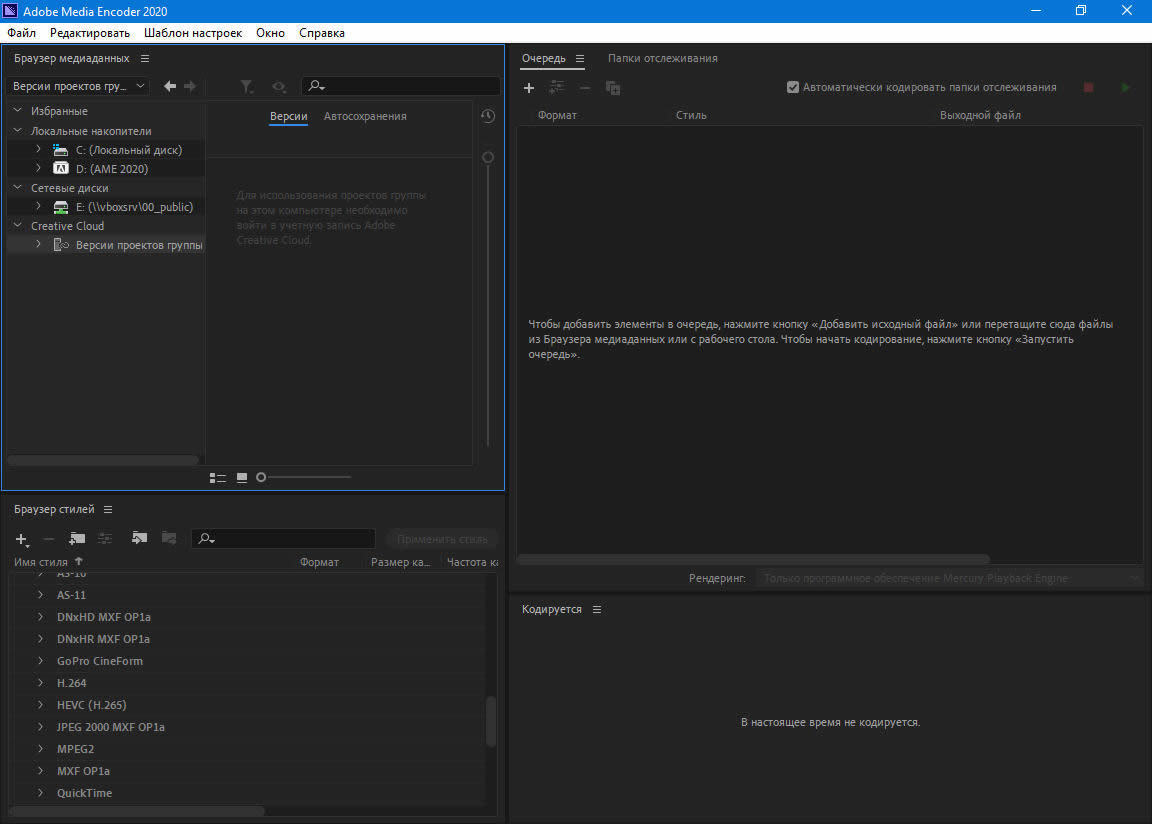Import styles into the style browser

tap(139, 538)
